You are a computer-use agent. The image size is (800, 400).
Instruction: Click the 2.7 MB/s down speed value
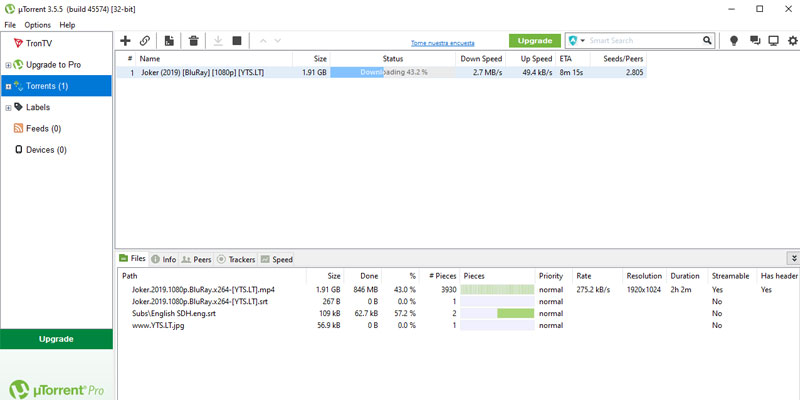pyautogui.click(x=488, y=72)
